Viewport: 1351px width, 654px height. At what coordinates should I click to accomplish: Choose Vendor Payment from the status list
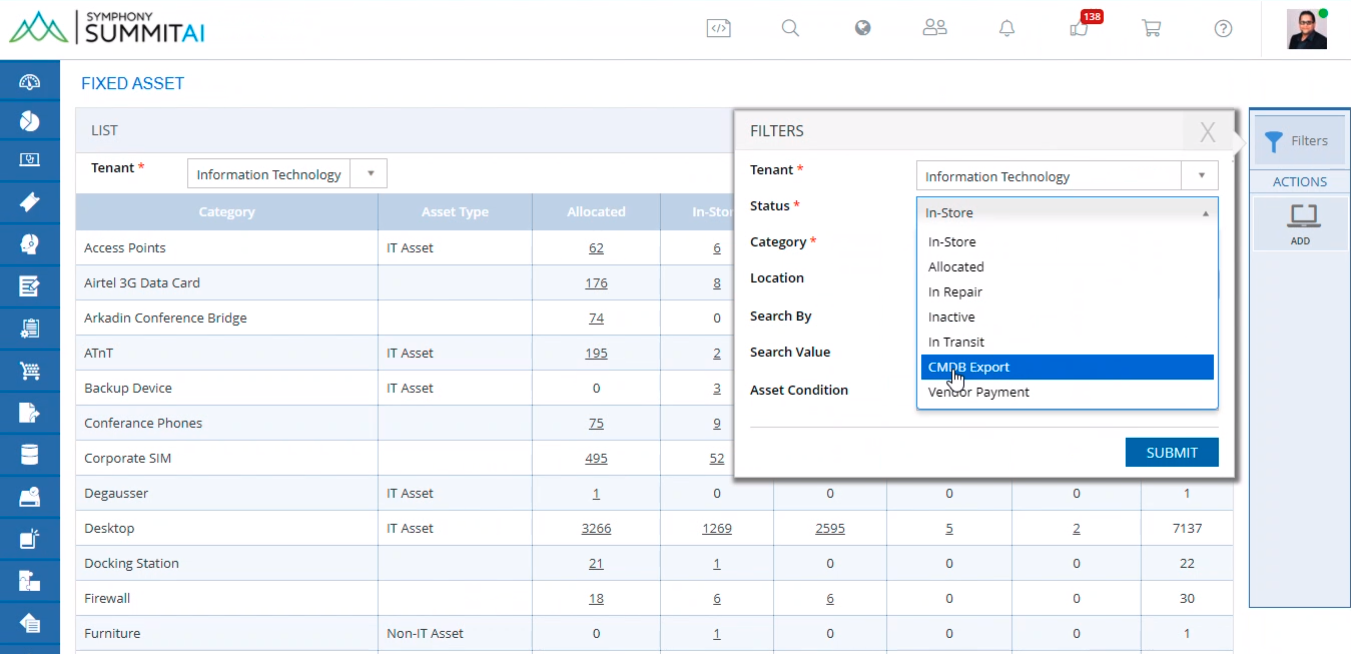tap(1067, 392)
